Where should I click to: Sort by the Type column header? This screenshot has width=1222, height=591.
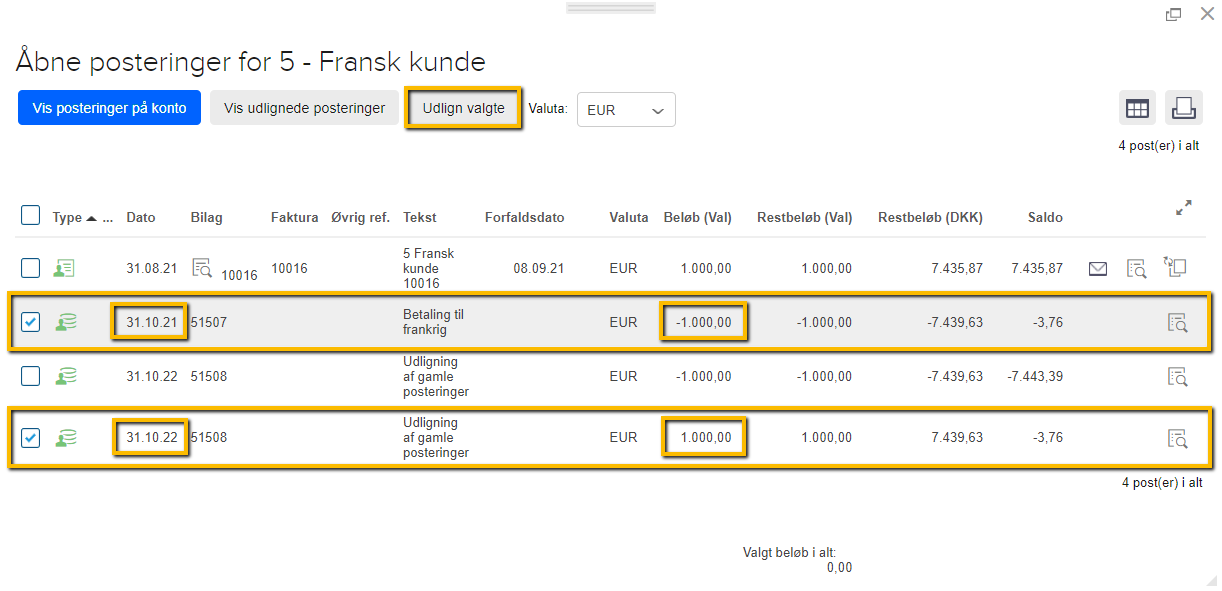67,217
